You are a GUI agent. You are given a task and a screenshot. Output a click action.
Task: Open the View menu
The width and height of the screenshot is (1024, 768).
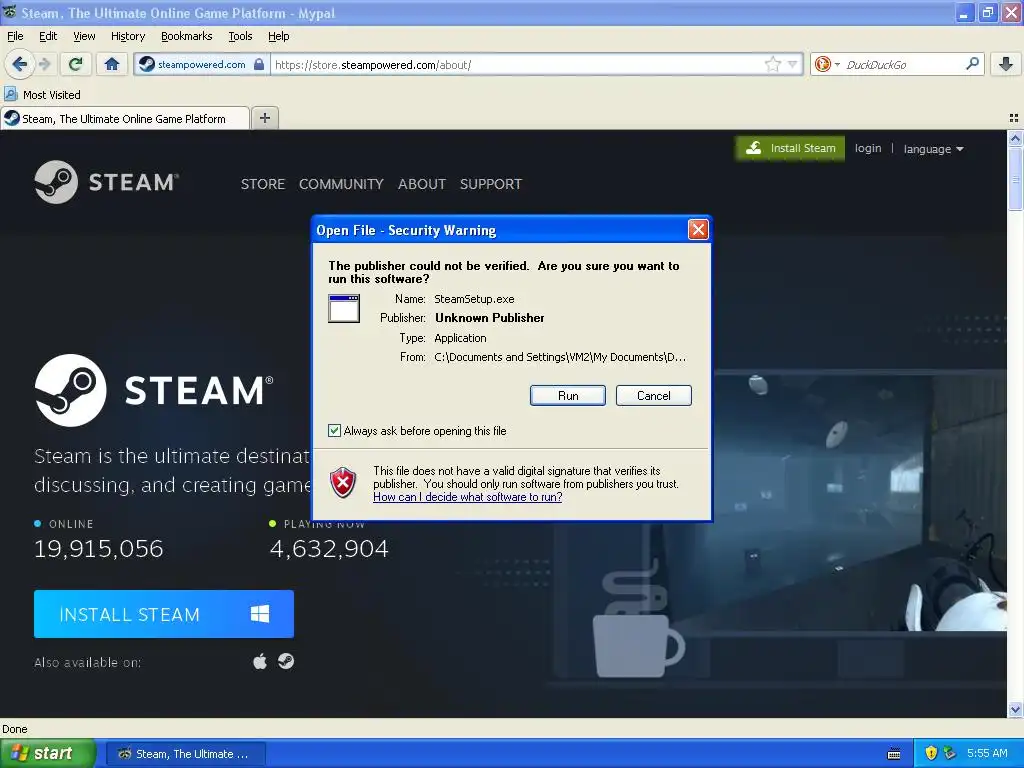pyautogui.click(x=84, y=36)
